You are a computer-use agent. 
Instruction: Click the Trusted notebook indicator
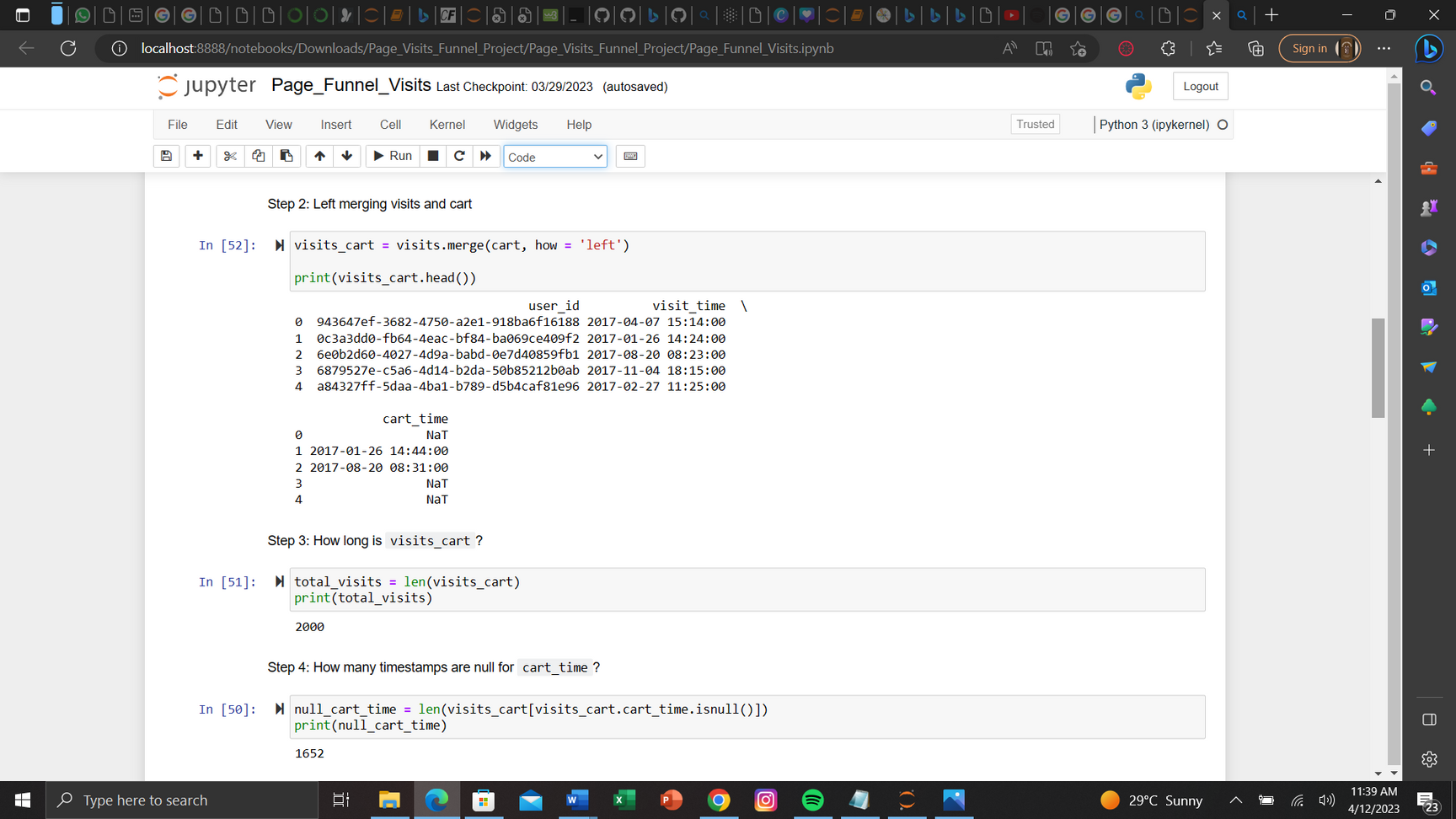(x=1036, y=124)
